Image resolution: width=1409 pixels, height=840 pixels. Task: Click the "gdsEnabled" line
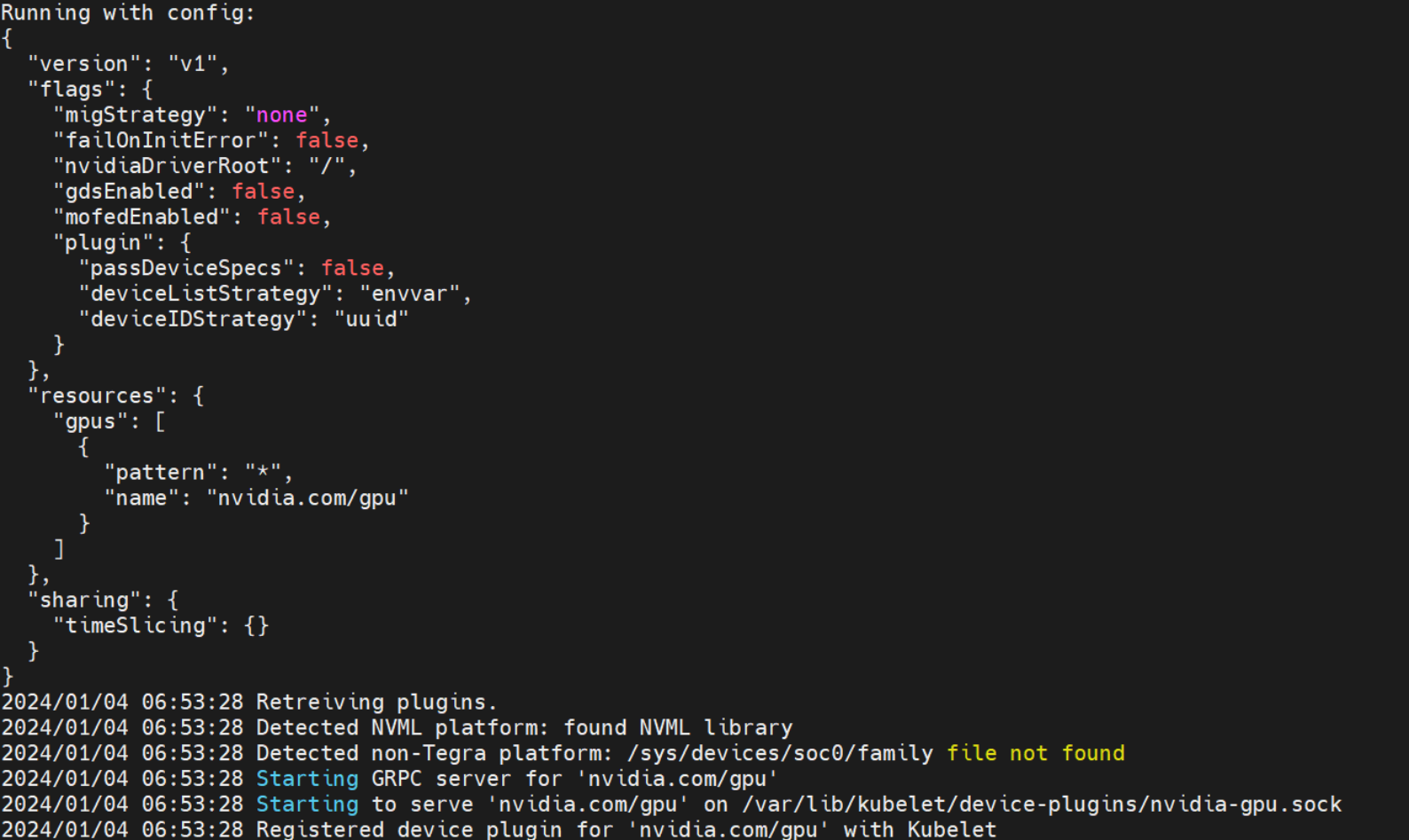point(179,192)
